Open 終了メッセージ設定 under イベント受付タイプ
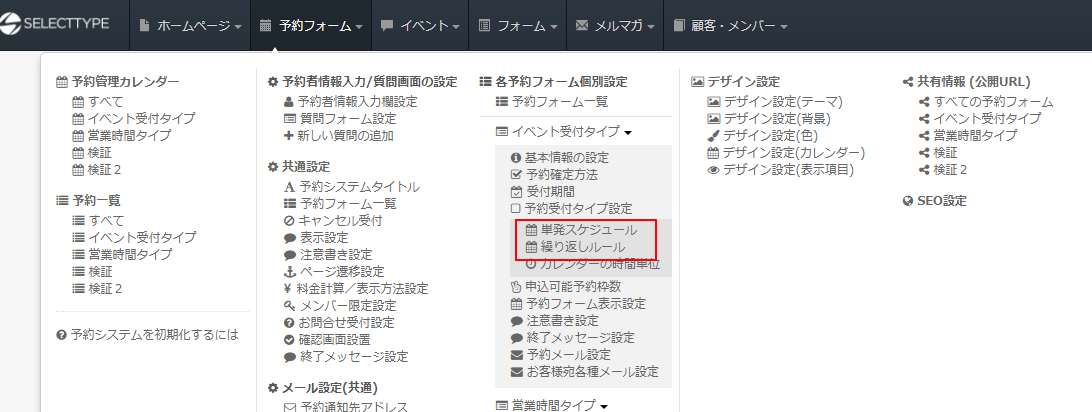The height and width of the screenshot is (412, 1092). click(572, 338)
